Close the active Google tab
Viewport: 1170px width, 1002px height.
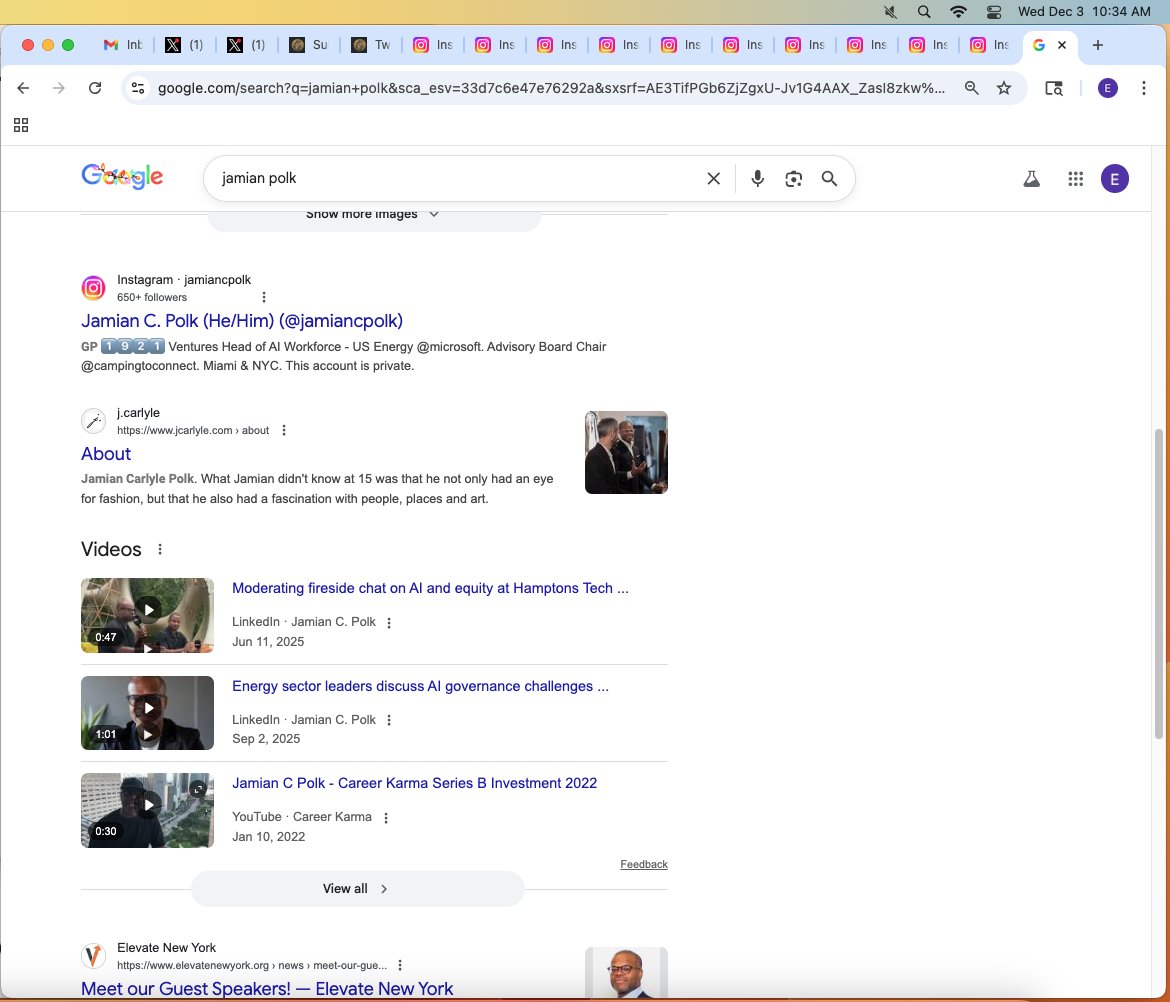(x=1062, y=45)
